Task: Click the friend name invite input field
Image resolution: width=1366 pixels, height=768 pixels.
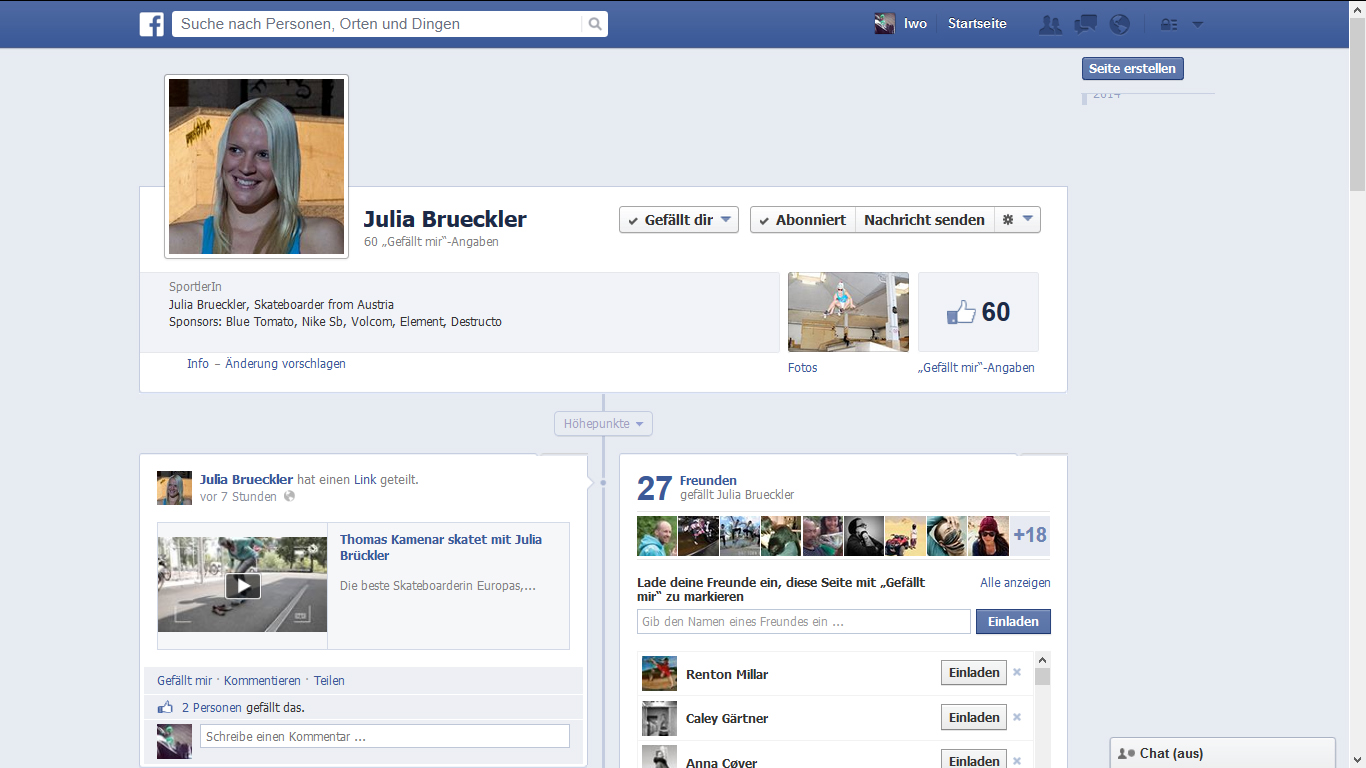Action: click(803, 621)
